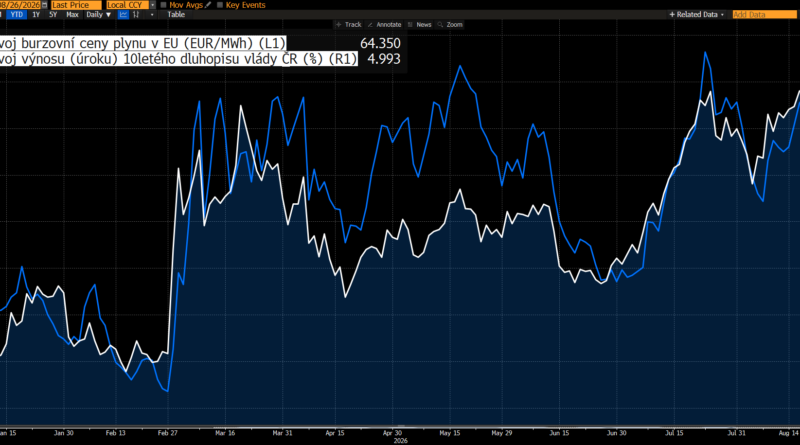This screenshot has width=800, height=445.
Task: Show News on the chart
Action: pos(419,24)
